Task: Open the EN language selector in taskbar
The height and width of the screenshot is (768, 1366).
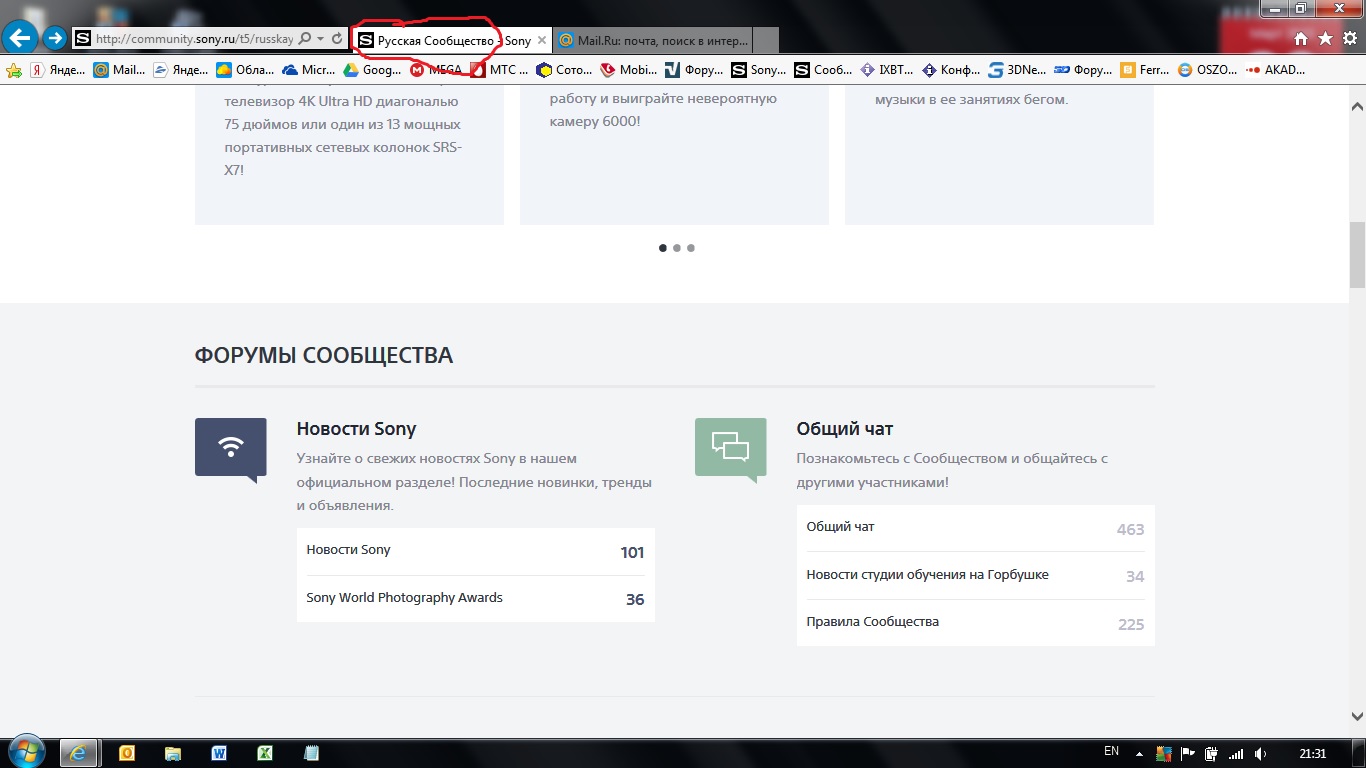Action: (1111, 751)
